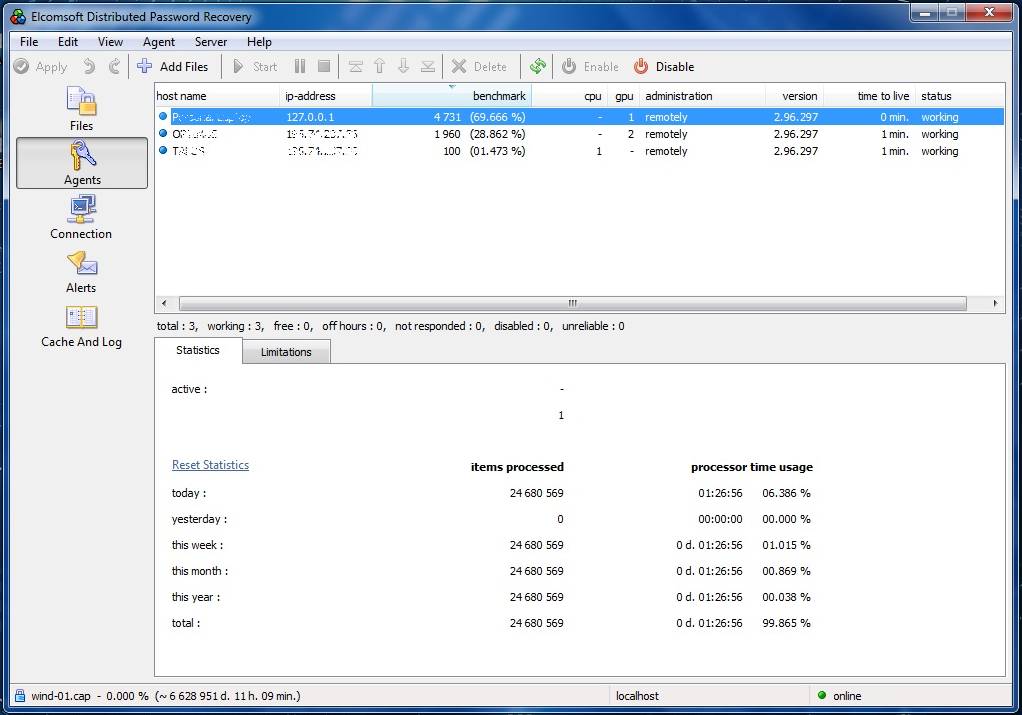Sort by the host name column header
Image resolution: width=1022 pixels, height=715 pixels.
click(x=217, y=96)
